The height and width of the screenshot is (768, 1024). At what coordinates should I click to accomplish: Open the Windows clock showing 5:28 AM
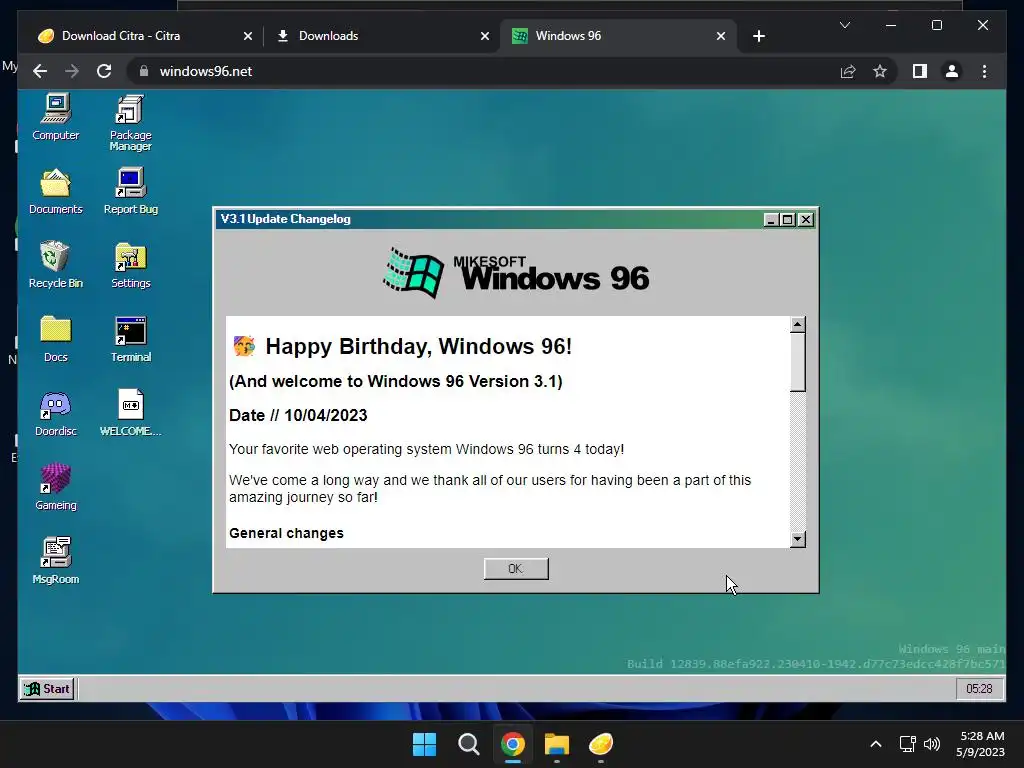pyautogui.click(x=980, y=744)
